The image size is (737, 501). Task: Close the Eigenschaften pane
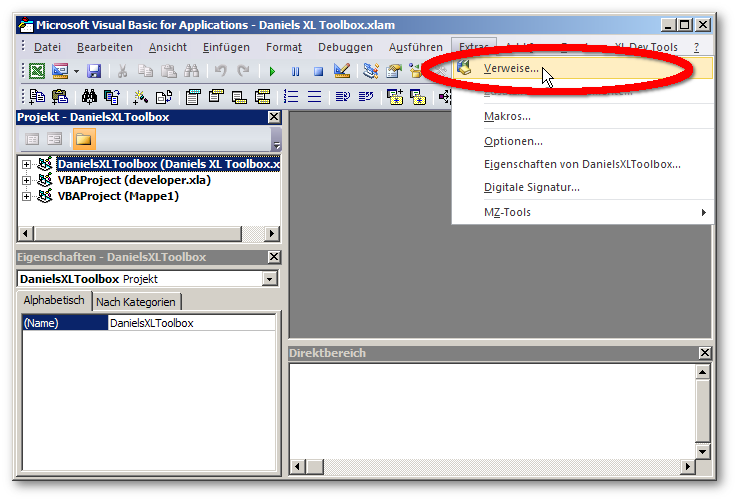[274, 257]
